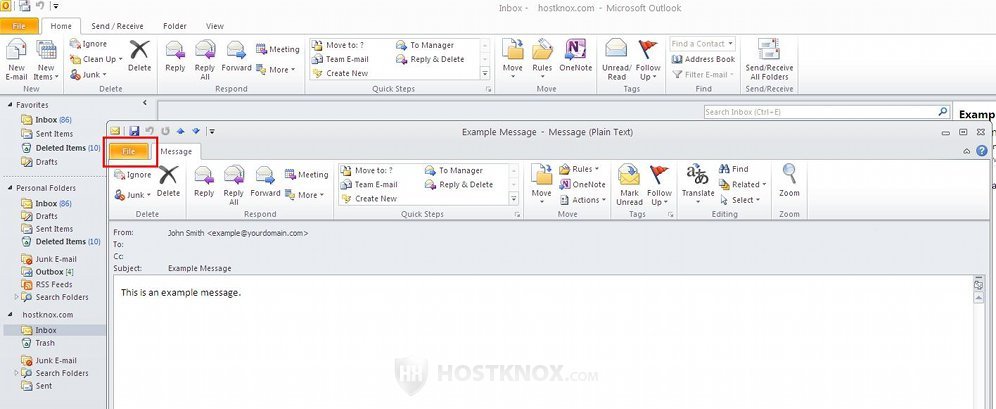The image size is (996, 409).
Task: Click To Manager quick step in main ribbon
Action: (425, 45)
